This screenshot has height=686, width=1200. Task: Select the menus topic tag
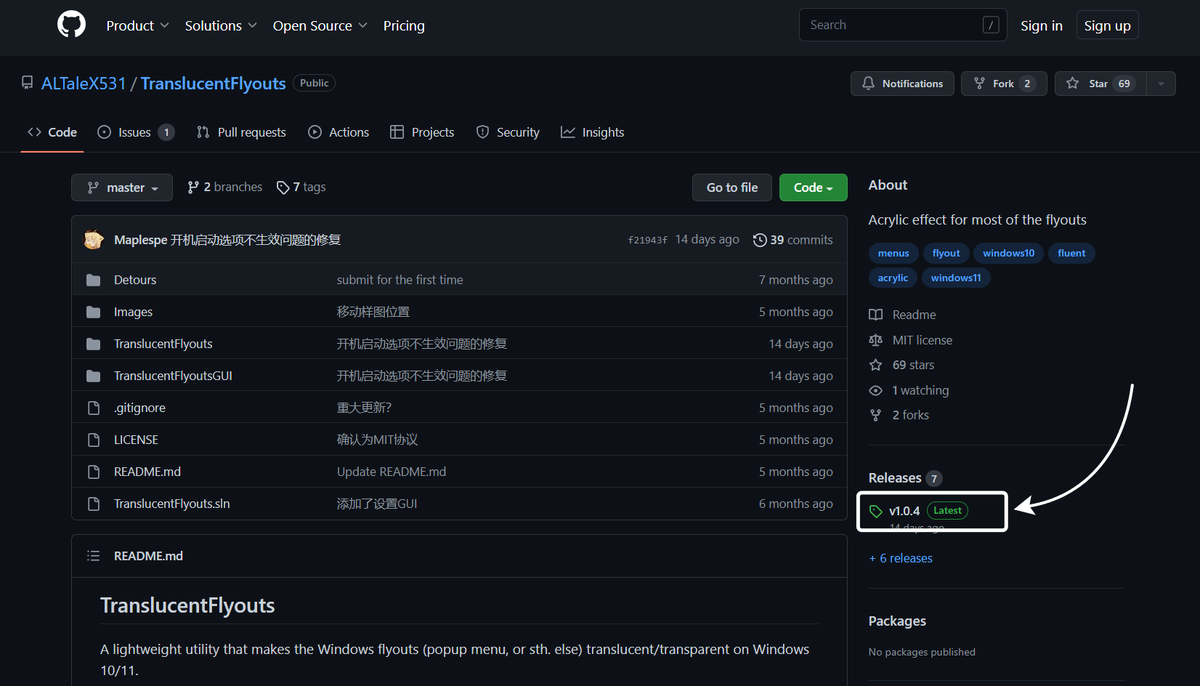tap(893, 253)
